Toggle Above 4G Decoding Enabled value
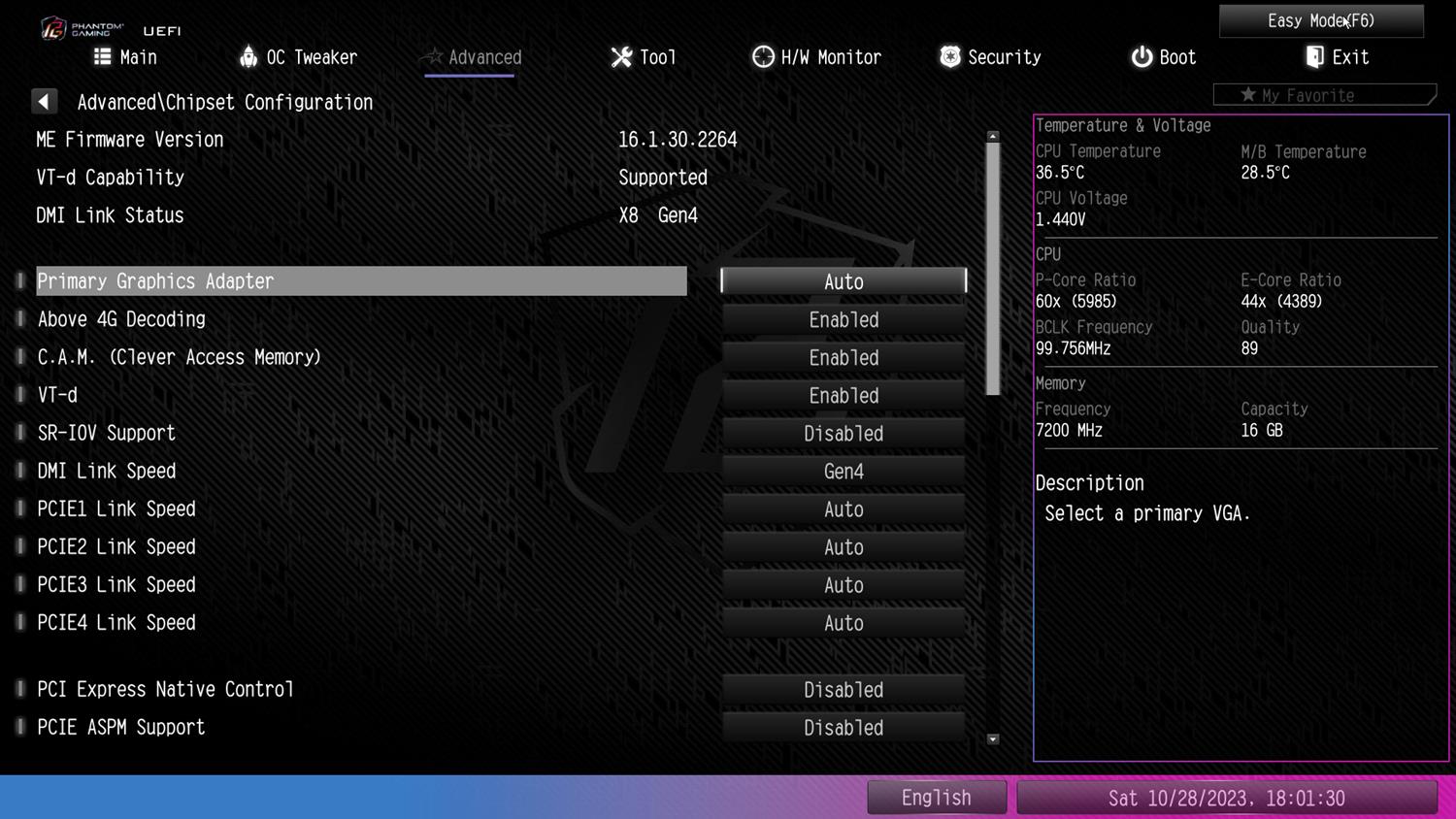 coord(844,320)
